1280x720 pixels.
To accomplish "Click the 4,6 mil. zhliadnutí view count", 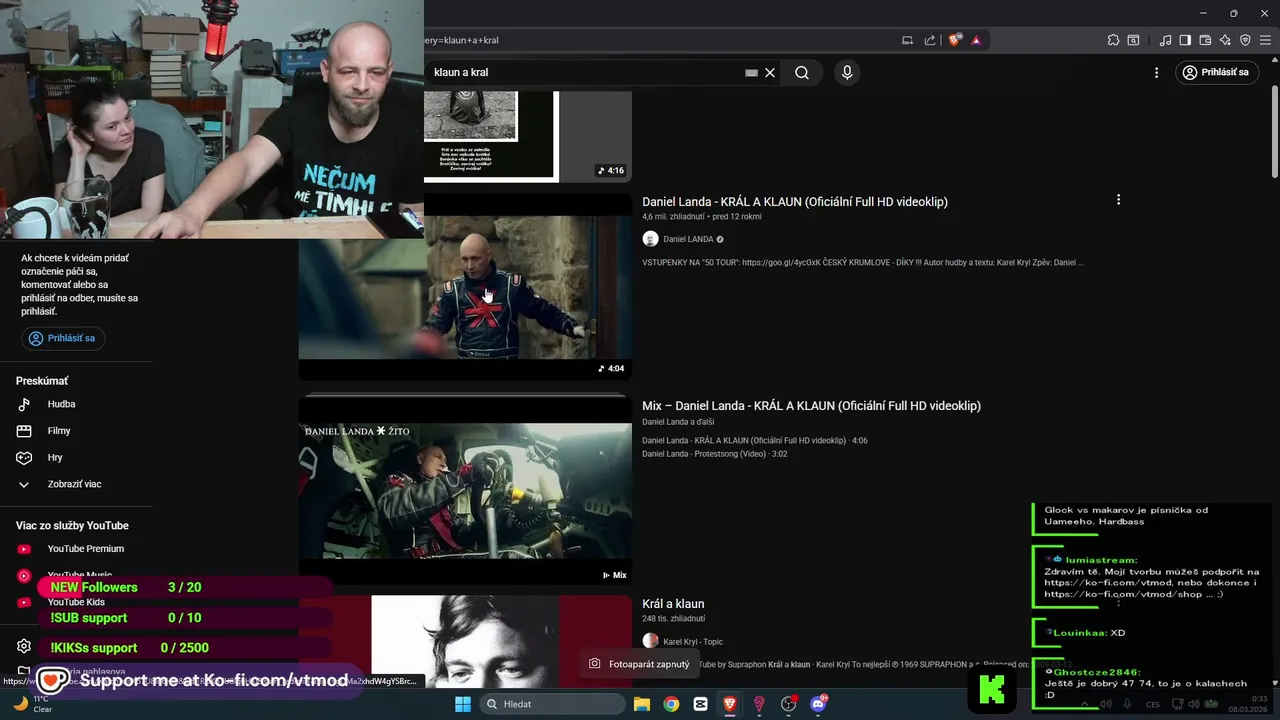I will point(674,216).
